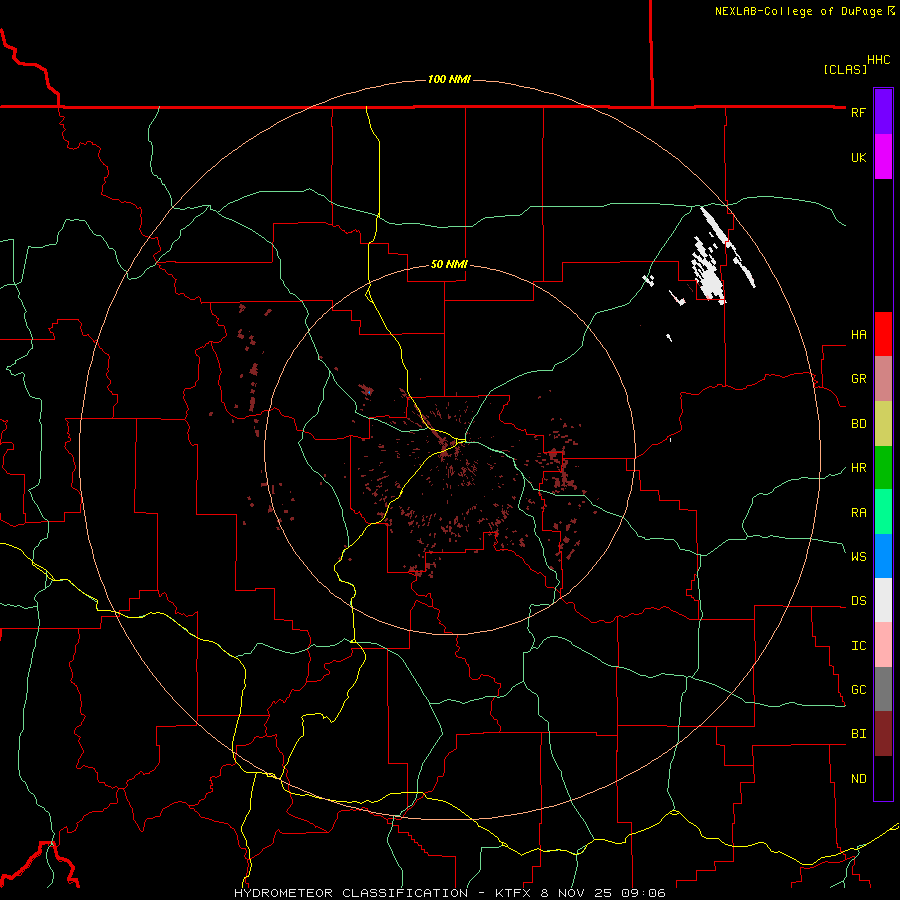Click the 8 NOV 25 date text
900x900 pixels.
tap(577, 893)
